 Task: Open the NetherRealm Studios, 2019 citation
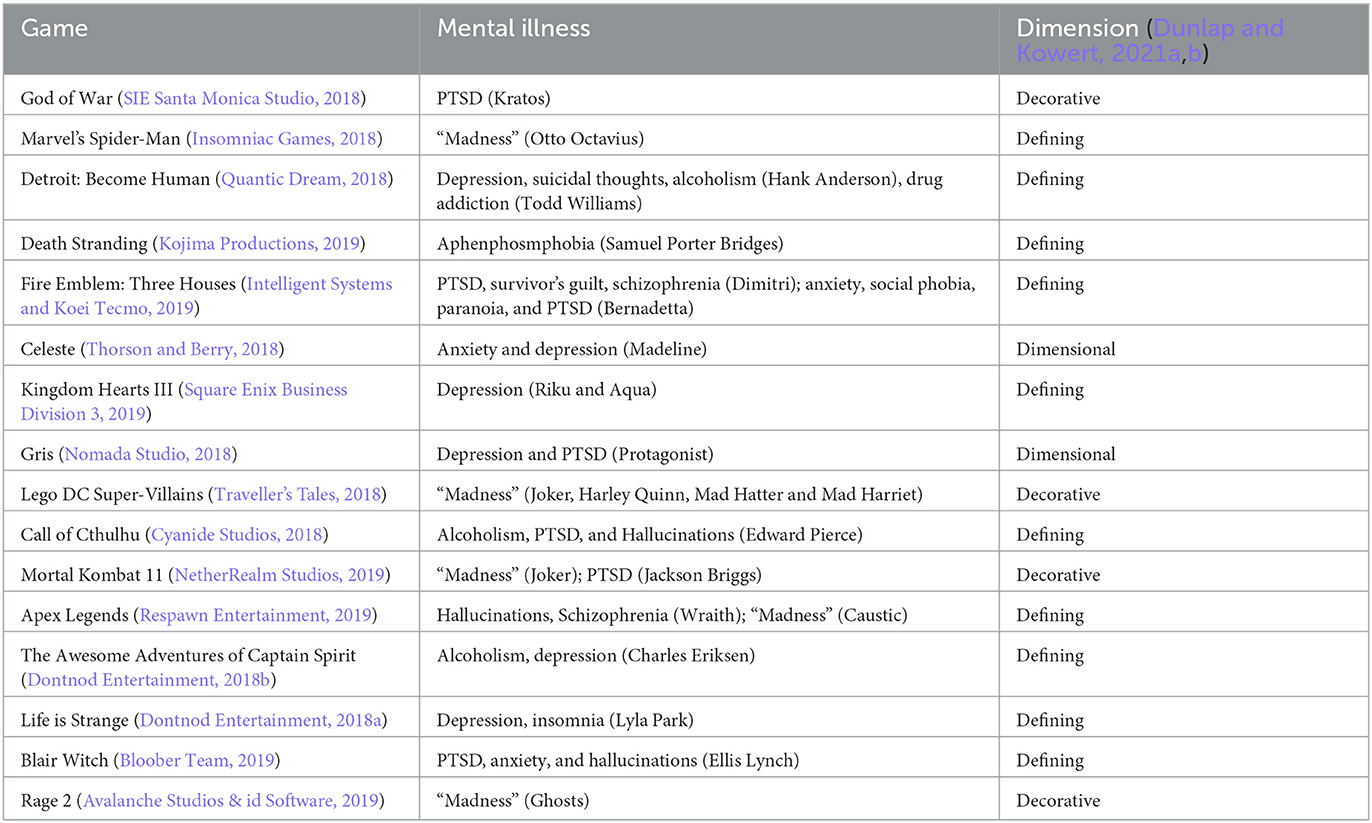pyautogui.click(x=278, y=575)
